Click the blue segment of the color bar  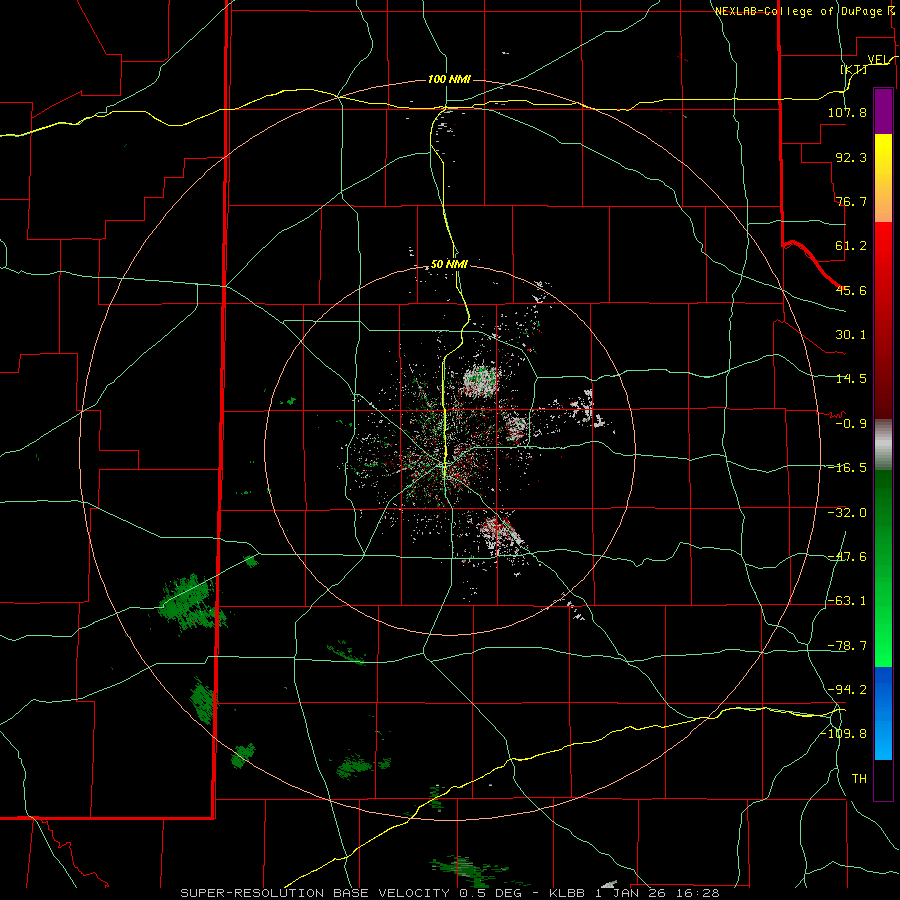883,713
